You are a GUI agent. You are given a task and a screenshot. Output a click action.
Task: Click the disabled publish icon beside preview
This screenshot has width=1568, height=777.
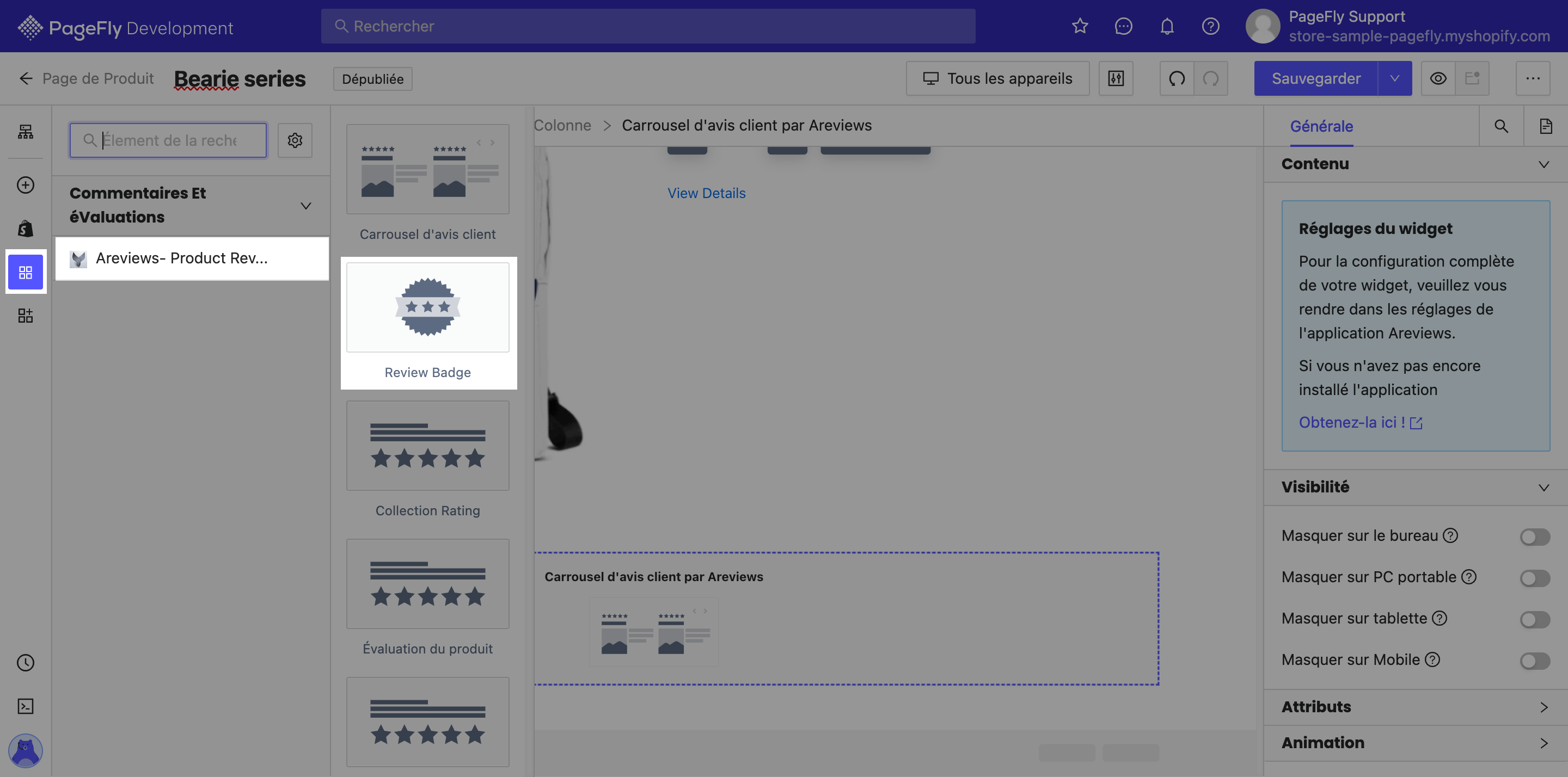point(1472,78)
